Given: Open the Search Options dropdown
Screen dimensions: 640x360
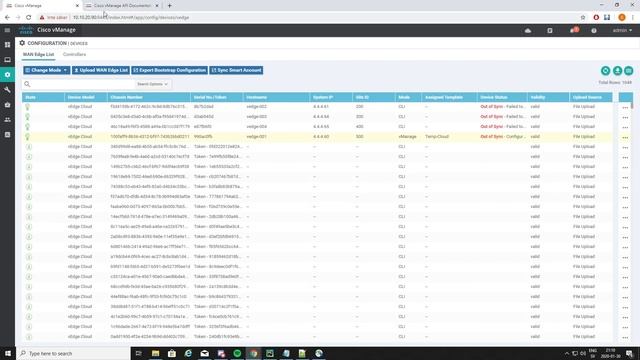Looking at the screenshot, I should pyautogui.click(x=152, y=84).
